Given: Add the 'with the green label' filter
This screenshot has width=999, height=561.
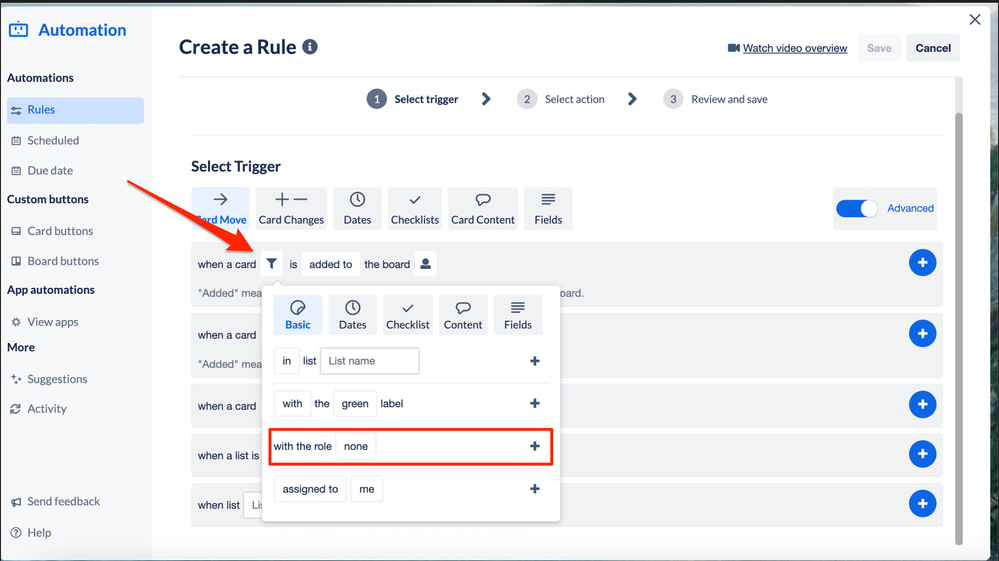Looking at the screenshot, I should (x=535, y=403).
